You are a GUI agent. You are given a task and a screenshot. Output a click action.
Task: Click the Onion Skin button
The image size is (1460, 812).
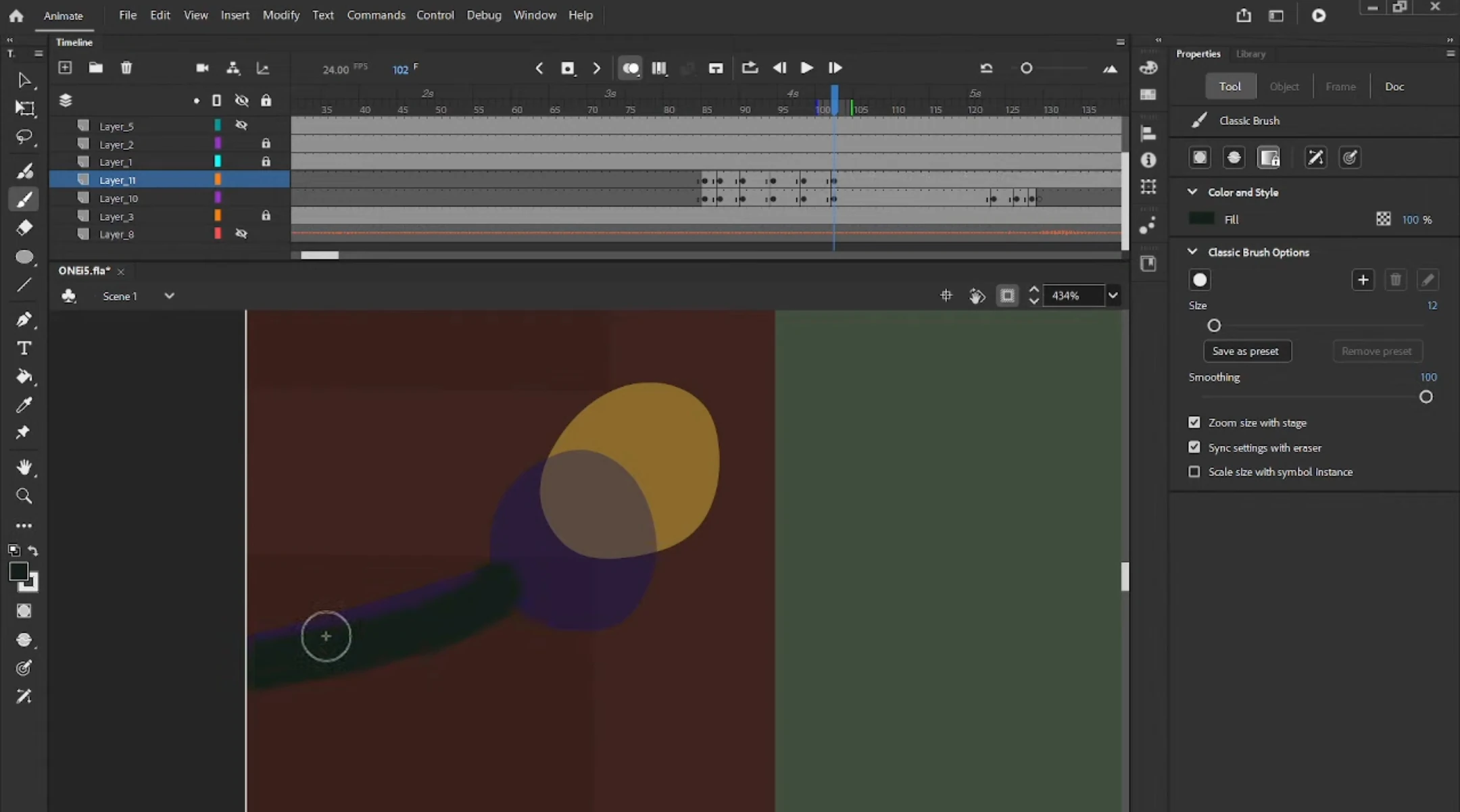click(630, 68)
